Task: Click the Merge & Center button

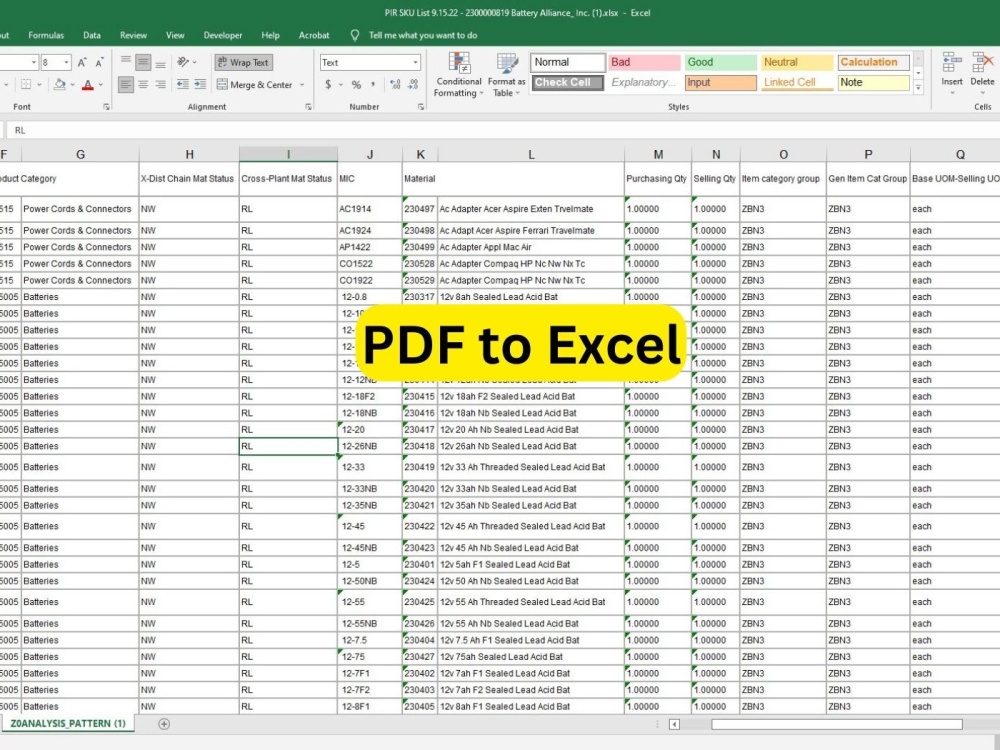Action: 254,84
